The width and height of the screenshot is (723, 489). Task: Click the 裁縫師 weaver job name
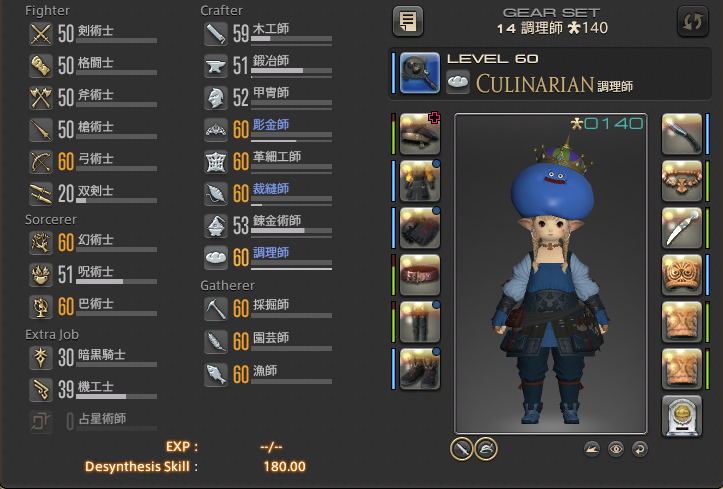[271, 189]
